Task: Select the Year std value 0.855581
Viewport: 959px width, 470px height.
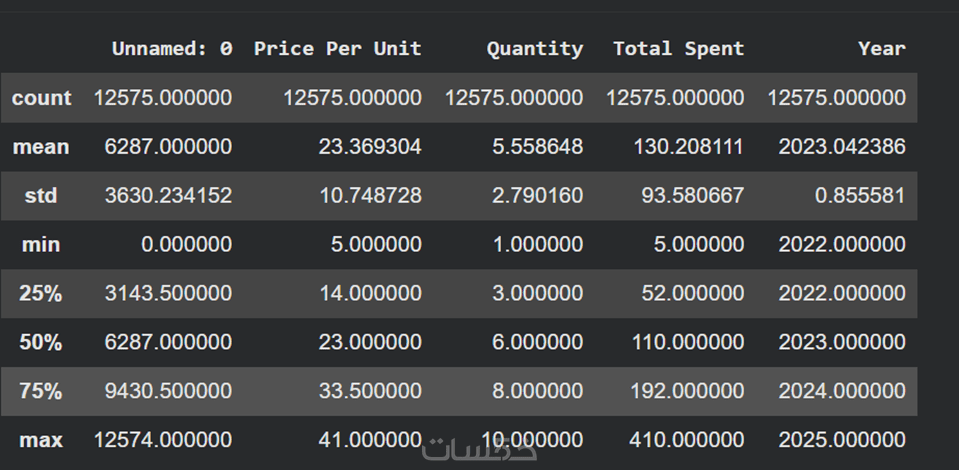Action: (860, 196)
